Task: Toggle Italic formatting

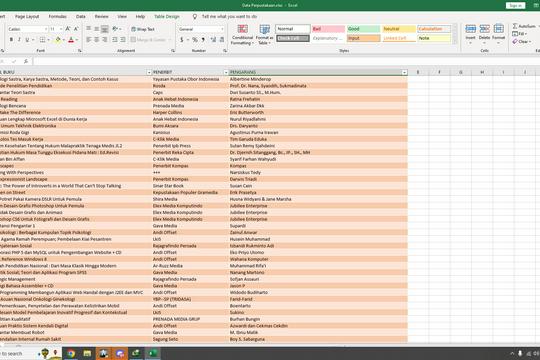Action: click(x=19, y=40)
